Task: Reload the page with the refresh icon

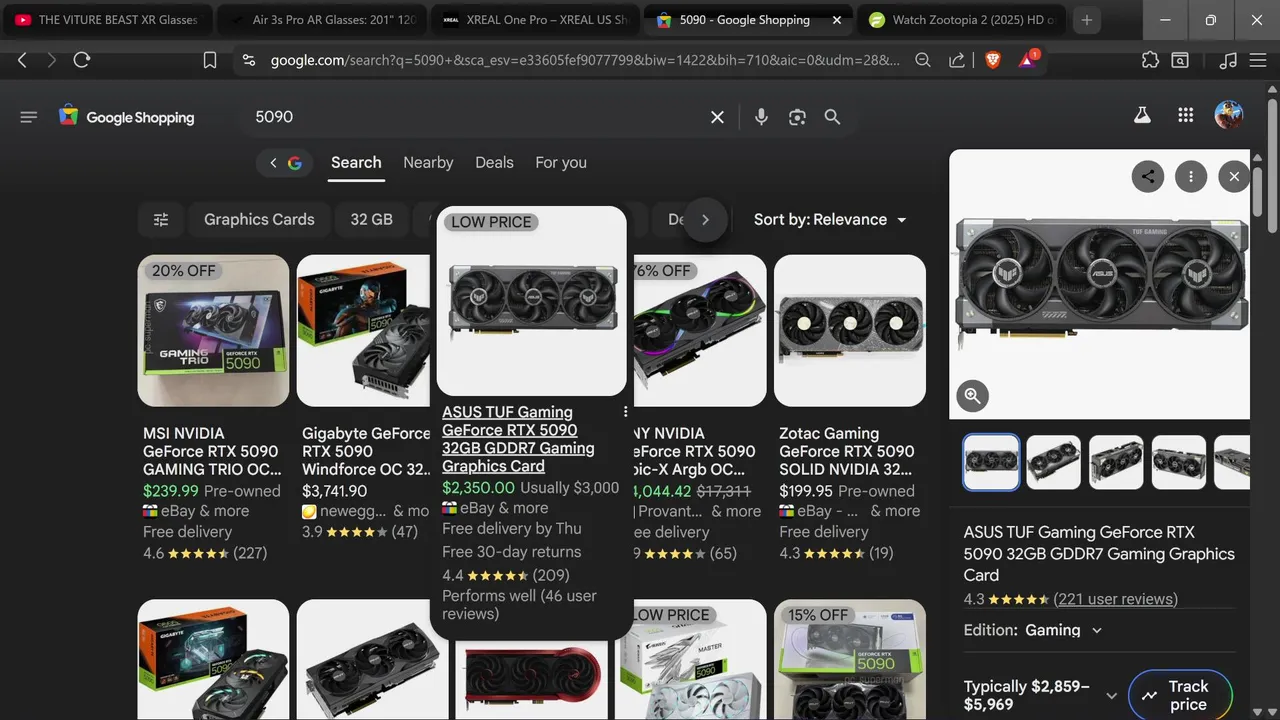Action: point(82,60)
